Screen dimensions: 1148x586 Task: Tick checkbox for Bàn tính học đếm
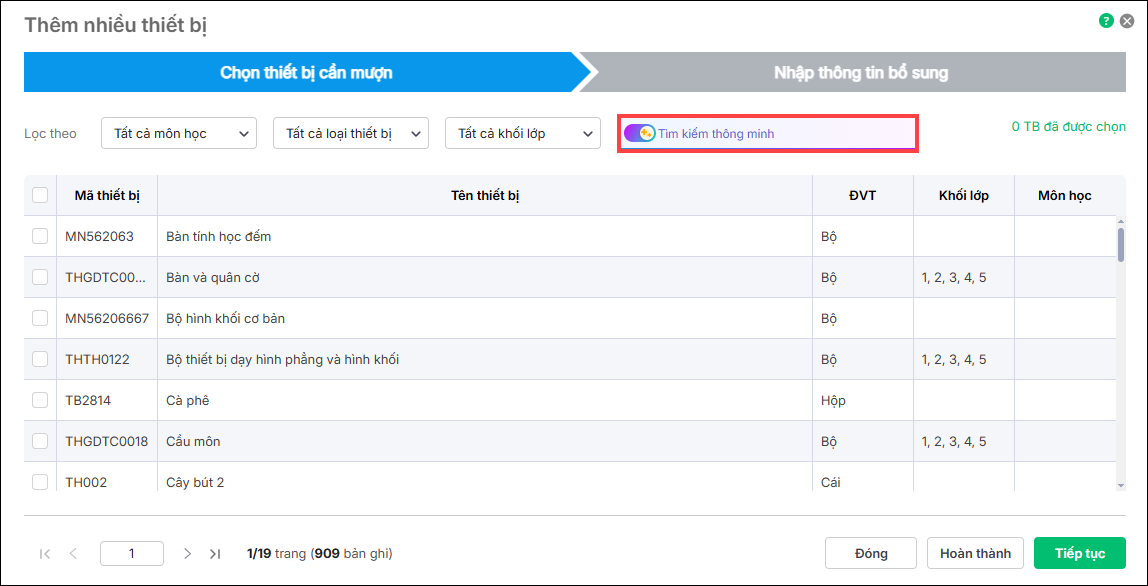pos(40,236)
